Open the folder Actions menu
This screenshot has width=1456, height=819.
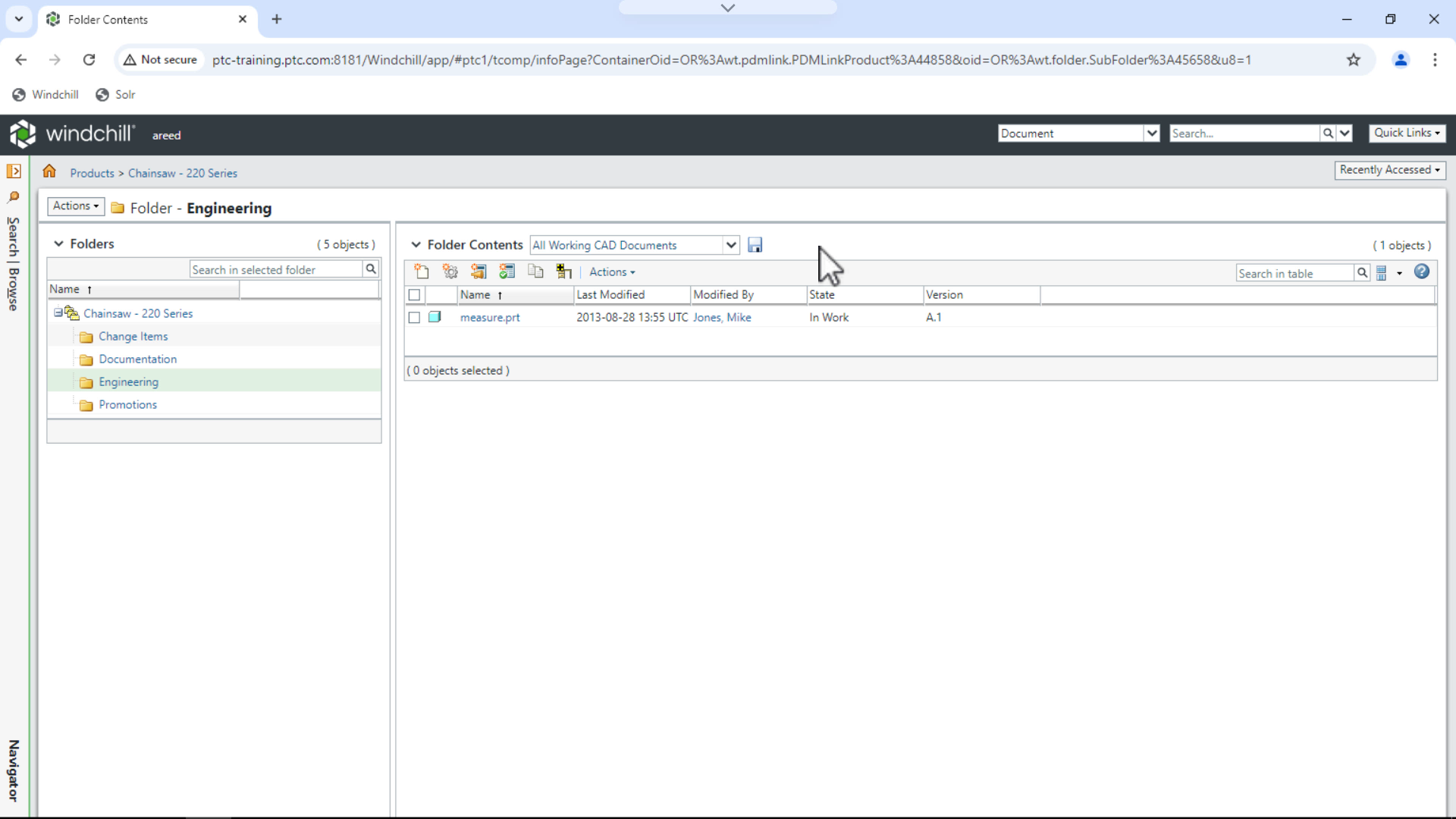[75, 206]
